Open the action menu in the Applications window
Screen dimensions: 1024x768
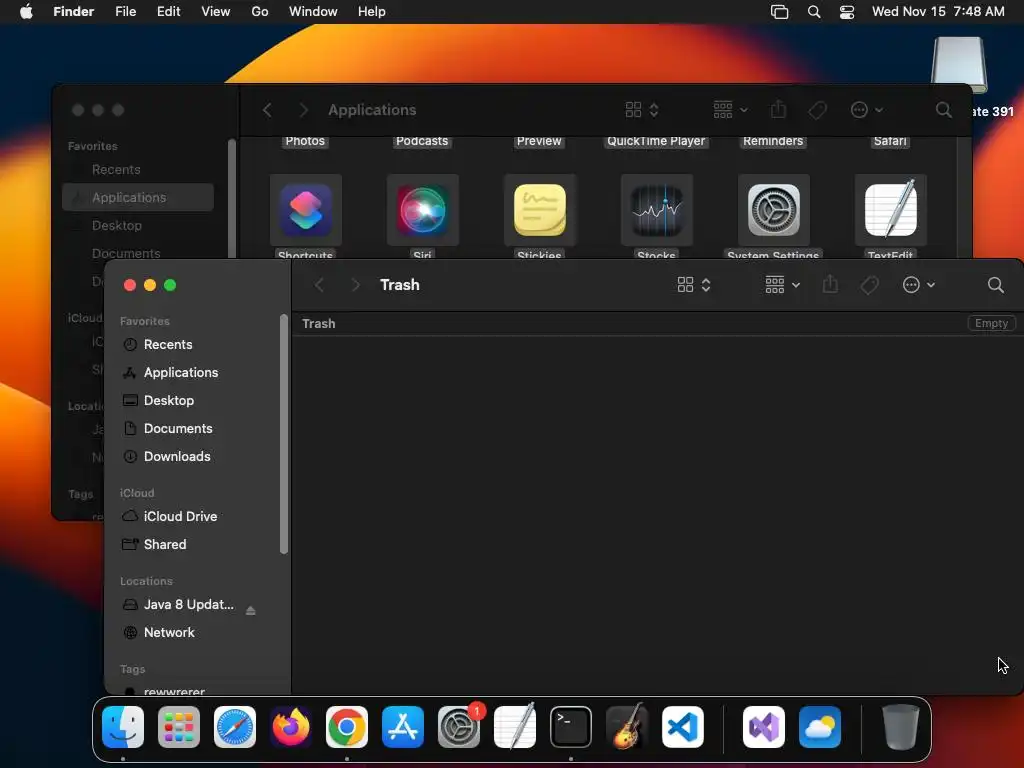(867, 110)
